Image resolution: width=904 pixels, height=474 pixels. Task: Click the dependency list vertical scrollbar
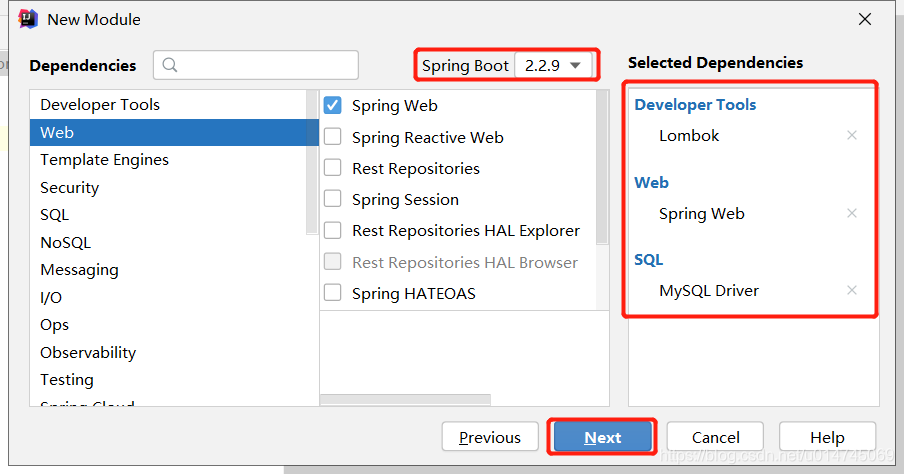coord(602,167)
